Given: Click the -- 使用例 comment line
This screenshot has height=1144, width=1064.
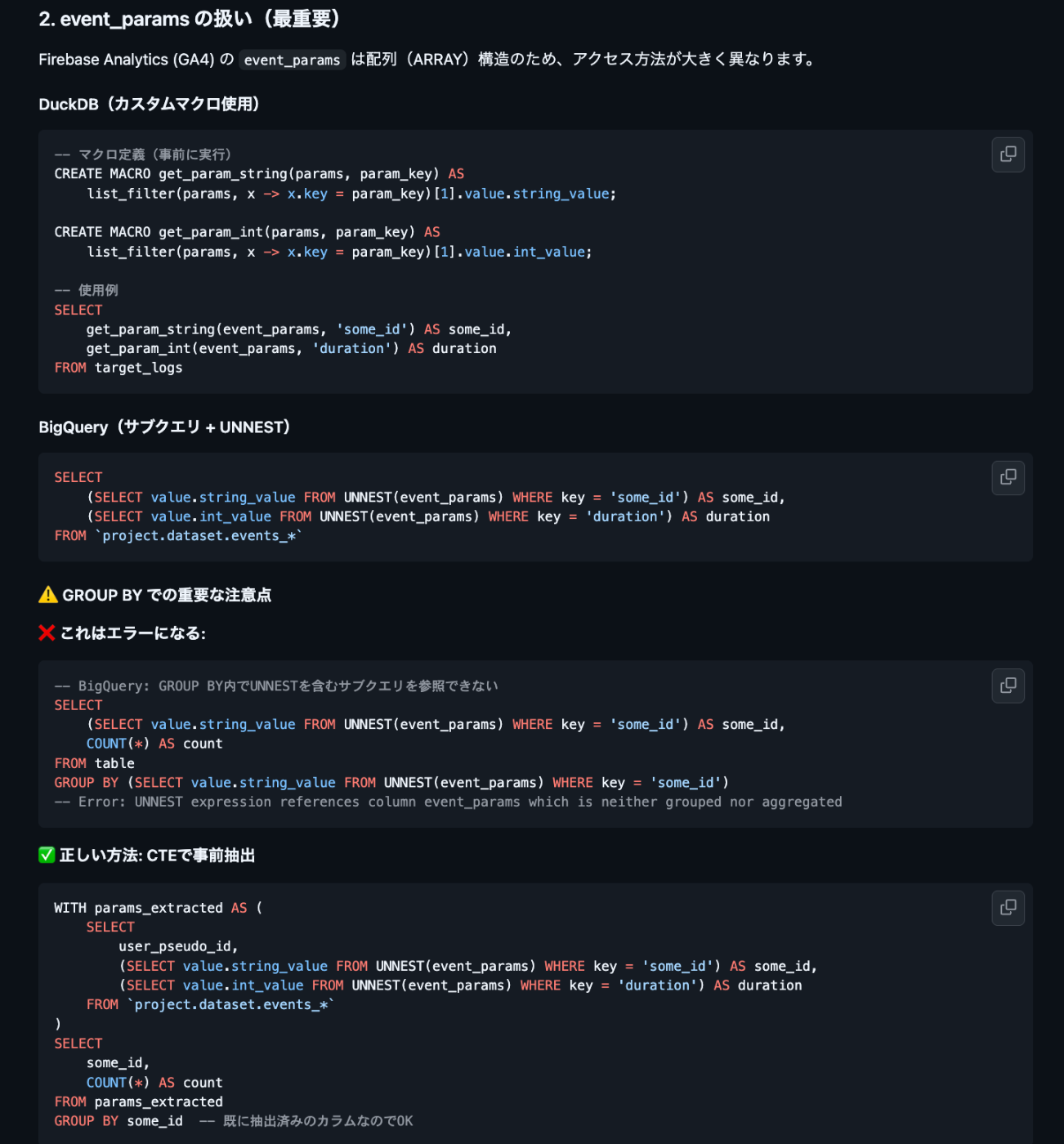Looking at the screenshot, I should pyautogui.click(x=86, y=290).
